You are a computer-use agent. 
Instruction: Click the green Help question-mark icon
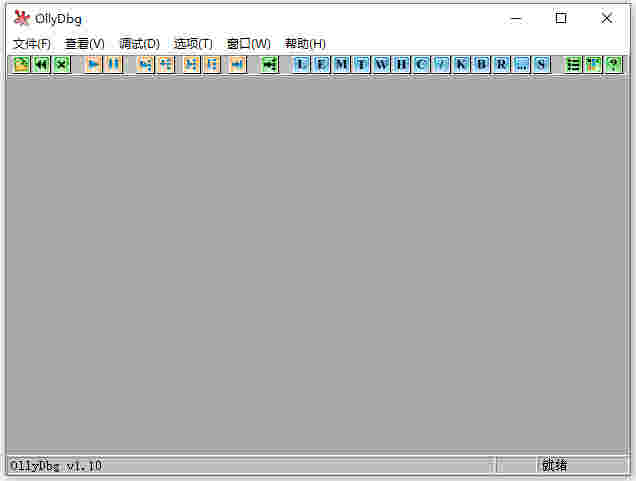click(x=613, y=64)
